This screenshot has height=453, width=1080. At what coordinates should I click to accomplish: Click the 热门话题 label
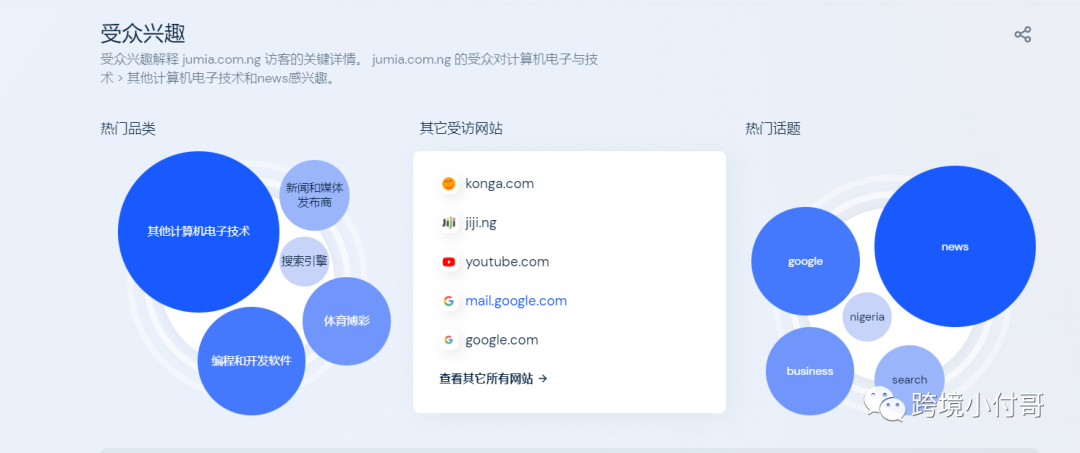tap(773, 129)
